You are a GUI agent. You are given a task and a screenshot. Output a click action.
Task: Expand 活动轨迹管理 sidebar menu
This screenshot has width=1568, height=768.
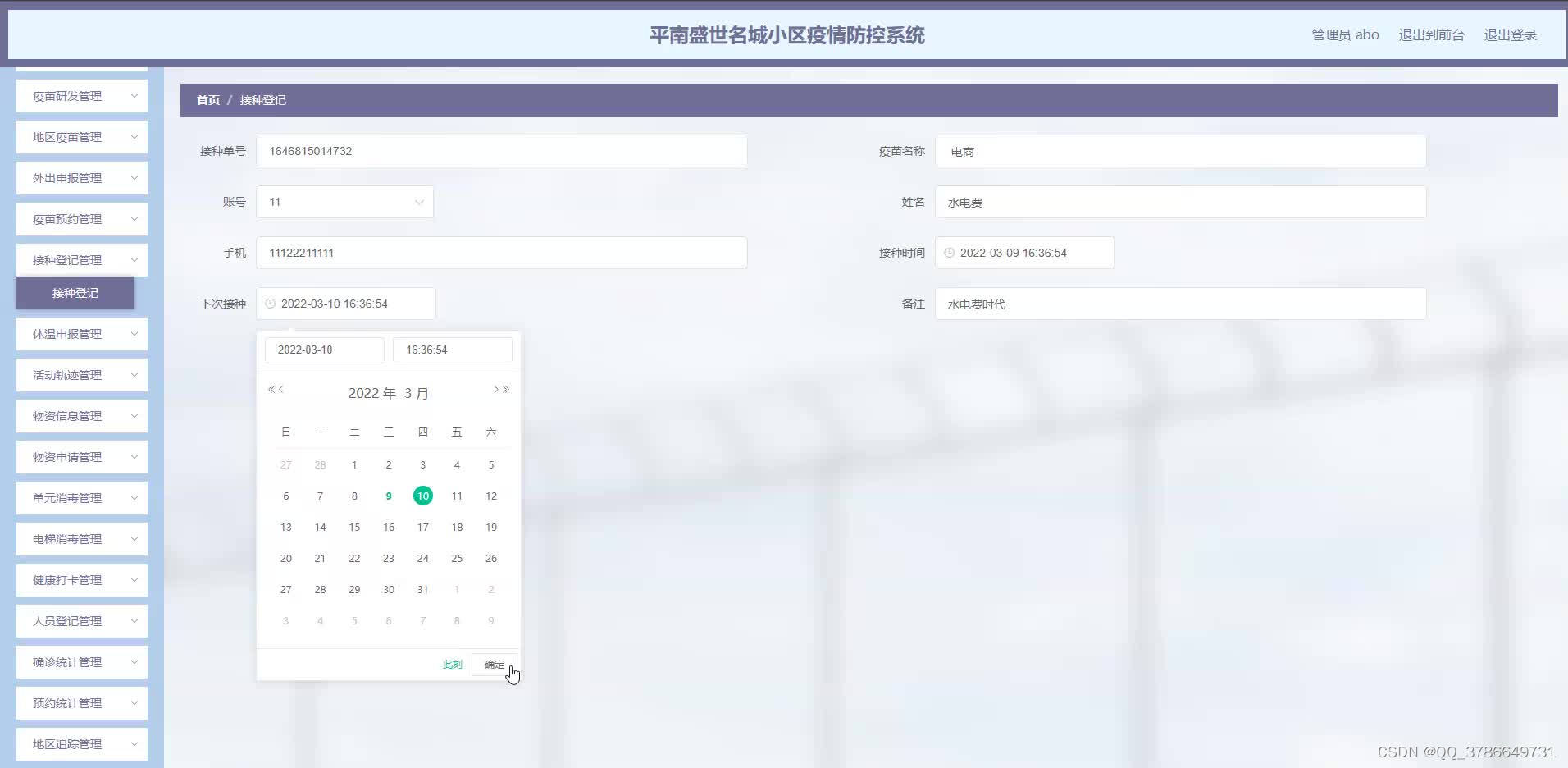tap(82, 375)
